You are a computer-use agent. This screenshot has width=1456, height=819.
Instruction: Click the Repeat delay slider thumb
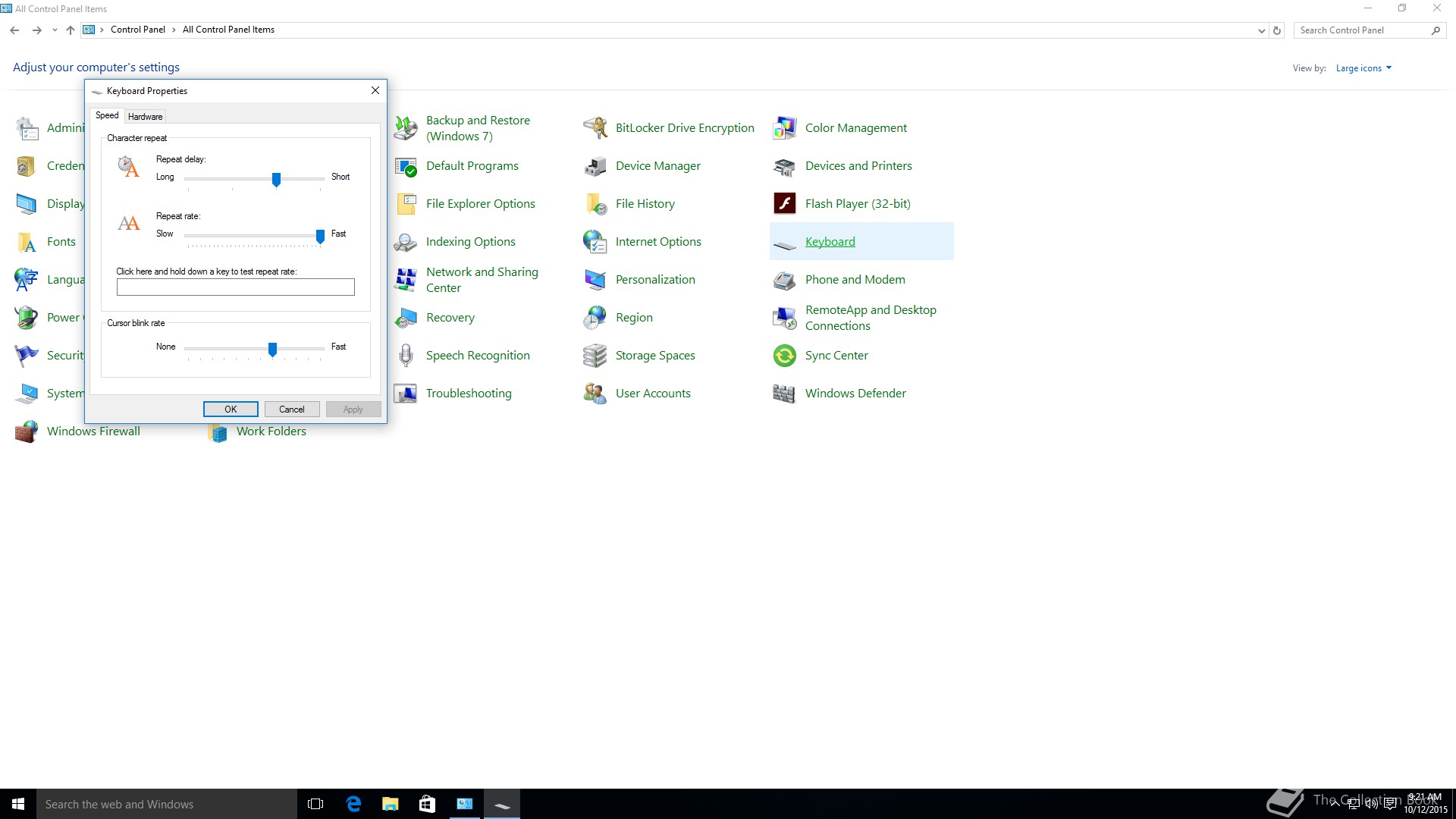pos(276,179)
